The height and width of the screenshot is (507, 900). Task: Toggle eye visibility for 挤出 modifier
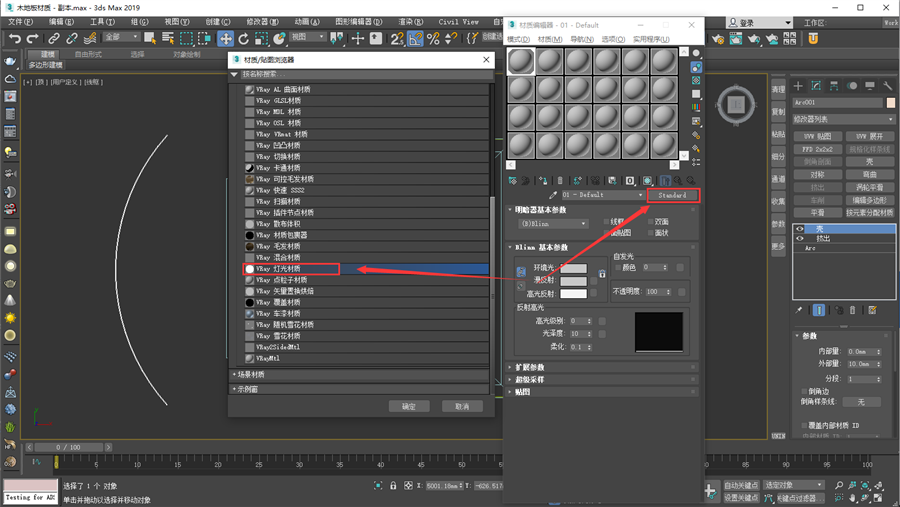pos(800,238)
